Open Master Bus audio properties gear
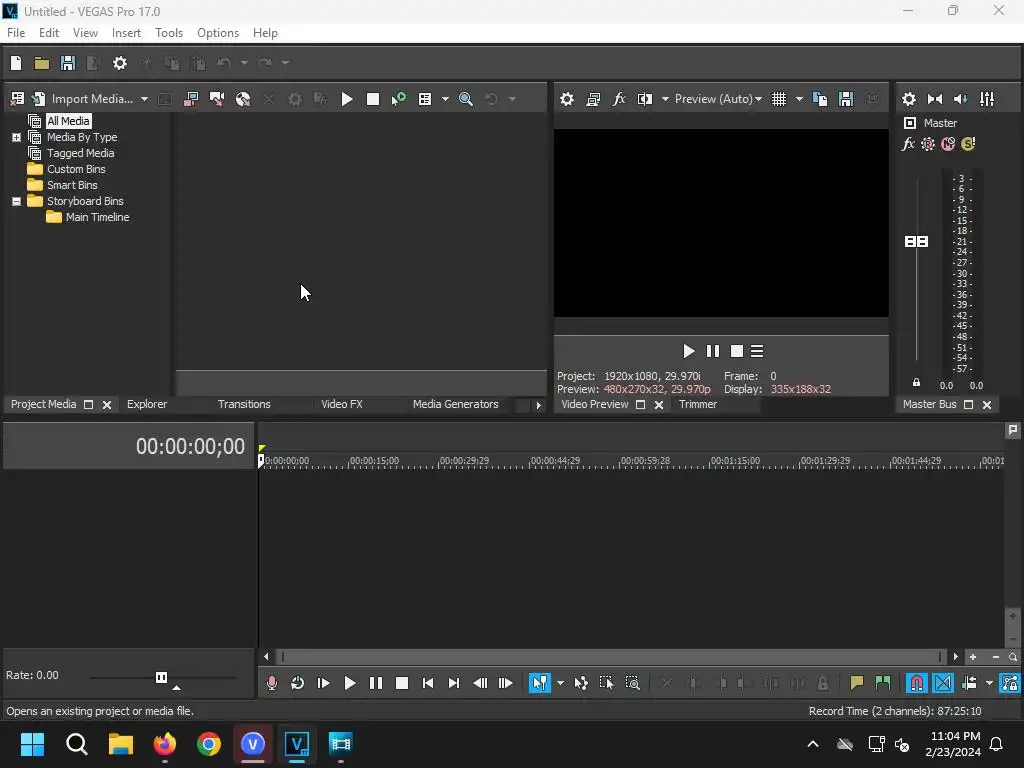 908,99
